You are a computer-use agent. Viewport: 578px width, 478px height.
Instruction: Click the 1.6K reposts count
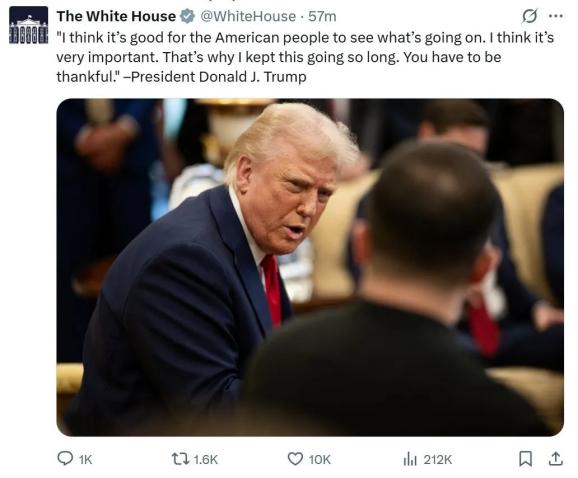pos(206,460)
